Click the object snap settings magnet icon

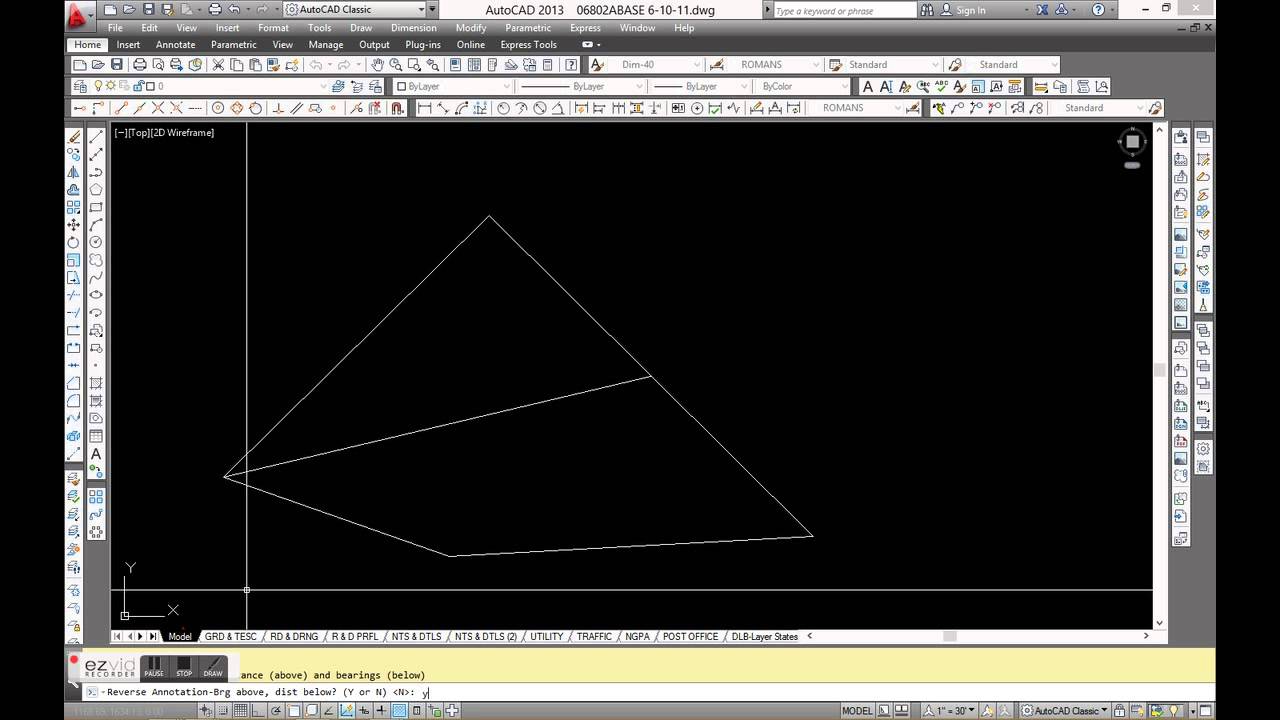(397, 108)
